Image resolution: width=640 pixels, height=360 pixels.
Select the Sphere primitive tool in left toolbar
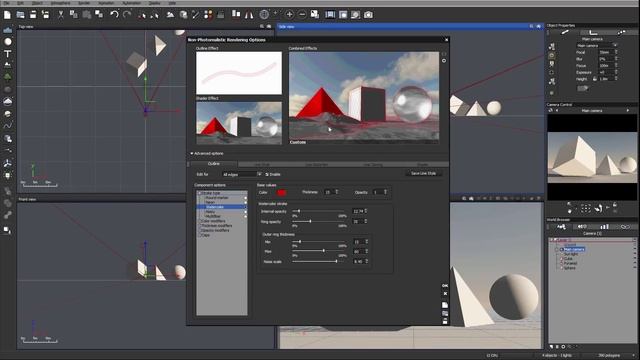point(8,42)
